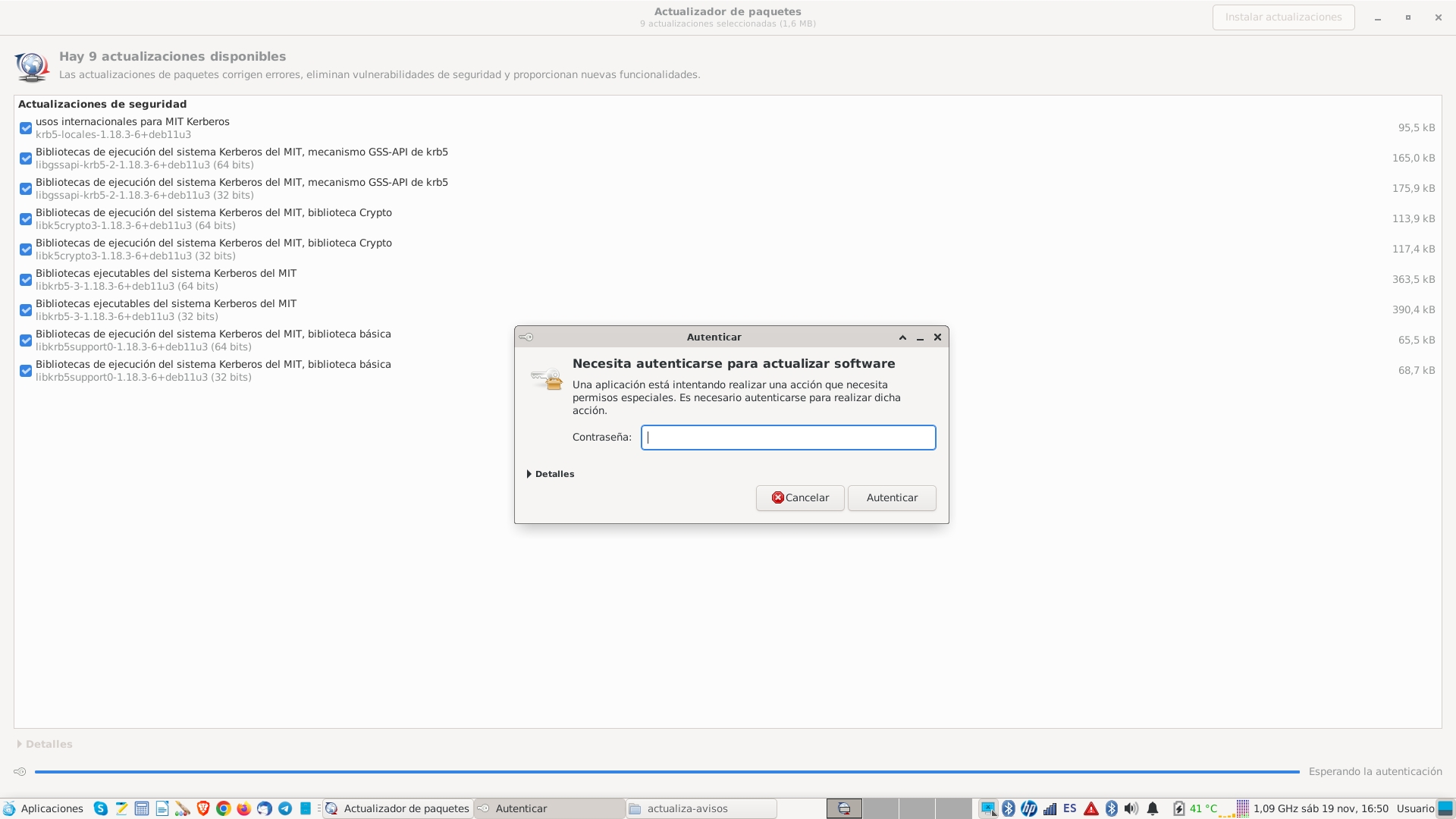Open the notification bell in tray
The width and height of the screenshot is (1456, 819).
(x=1153, y=808)
